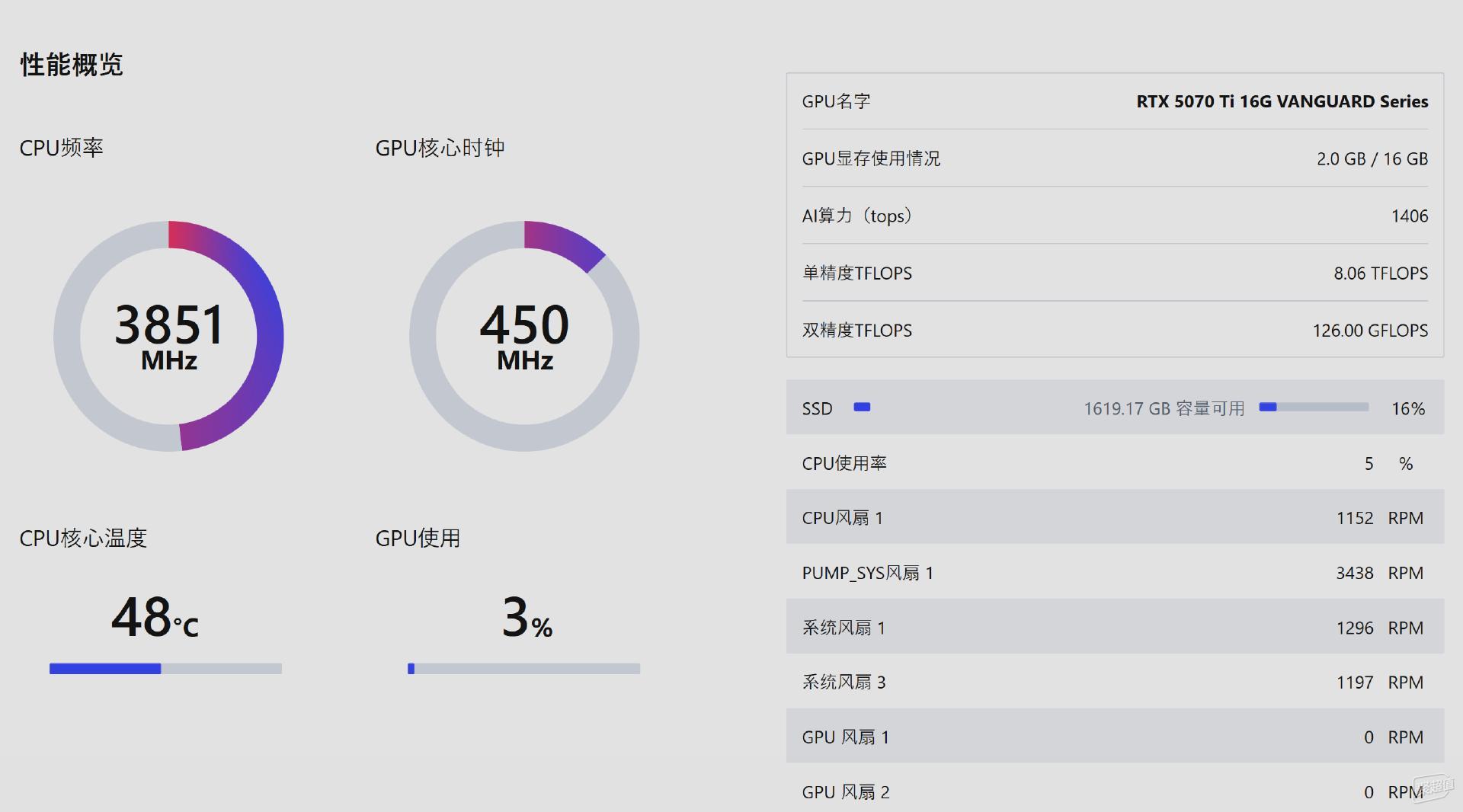Click the CPU temperature progress bar
Image resolution: width=1463 pixels, height=812 pixels.
tap(165, 669)
